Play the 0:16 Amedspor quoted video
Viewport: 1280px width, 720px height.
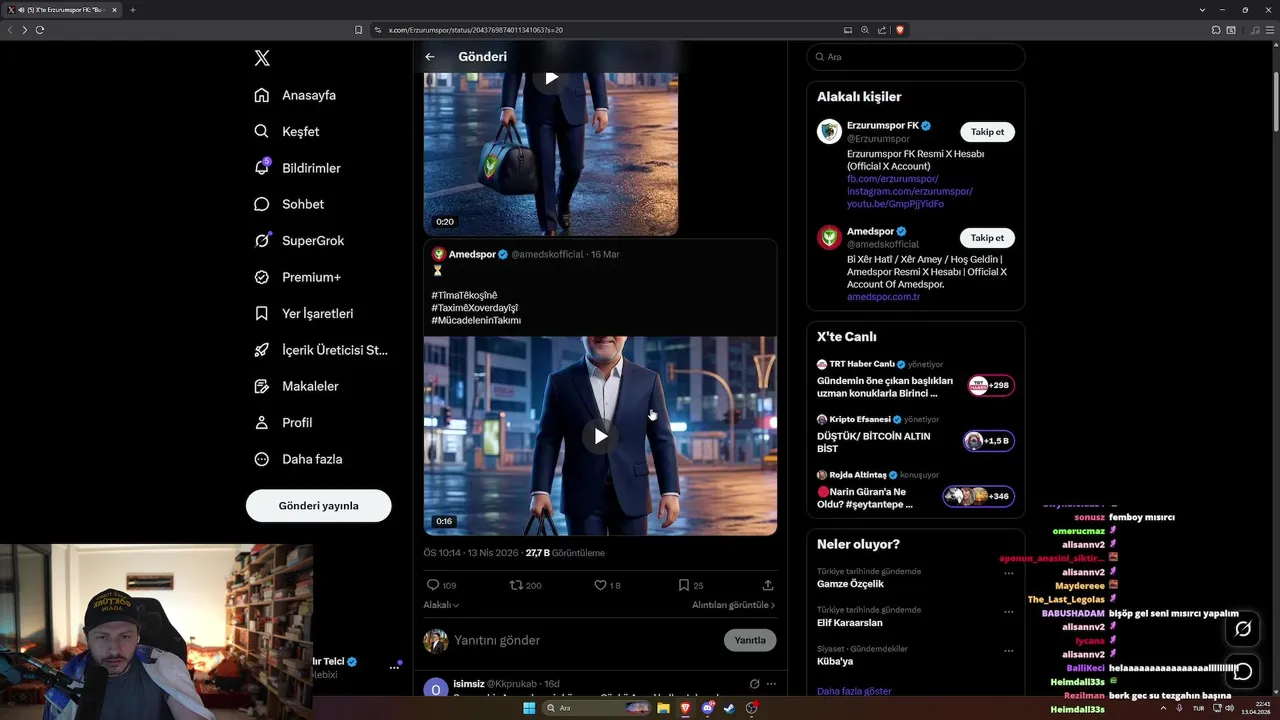coord(600,436)
